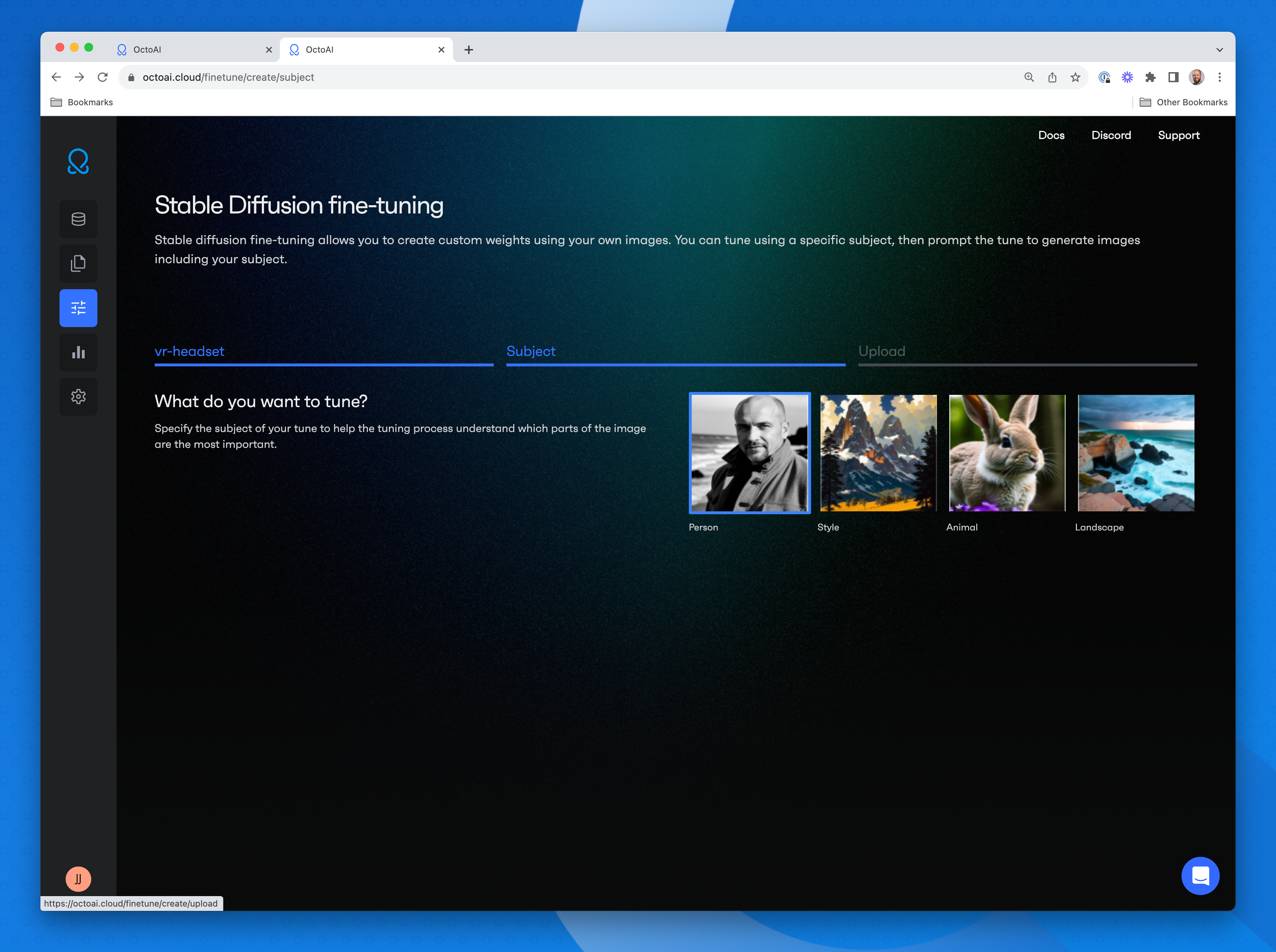Pick the Animal rabbit thumbnail
This screenshot has height=952, width=1276.
coord(1007,453)
